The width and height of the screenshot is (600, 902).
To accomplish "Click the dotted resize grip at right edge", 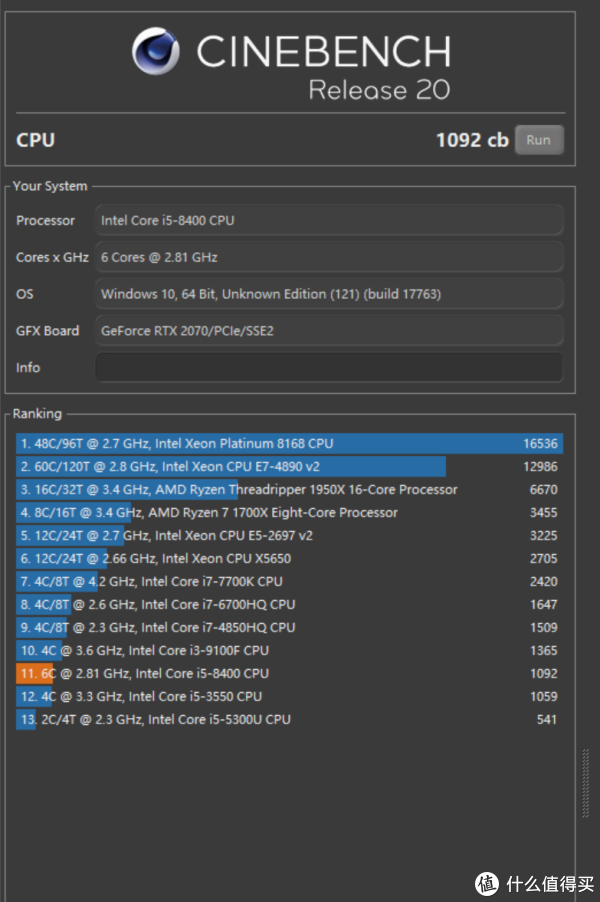I will pyautogui.click(x=586, y=783).
